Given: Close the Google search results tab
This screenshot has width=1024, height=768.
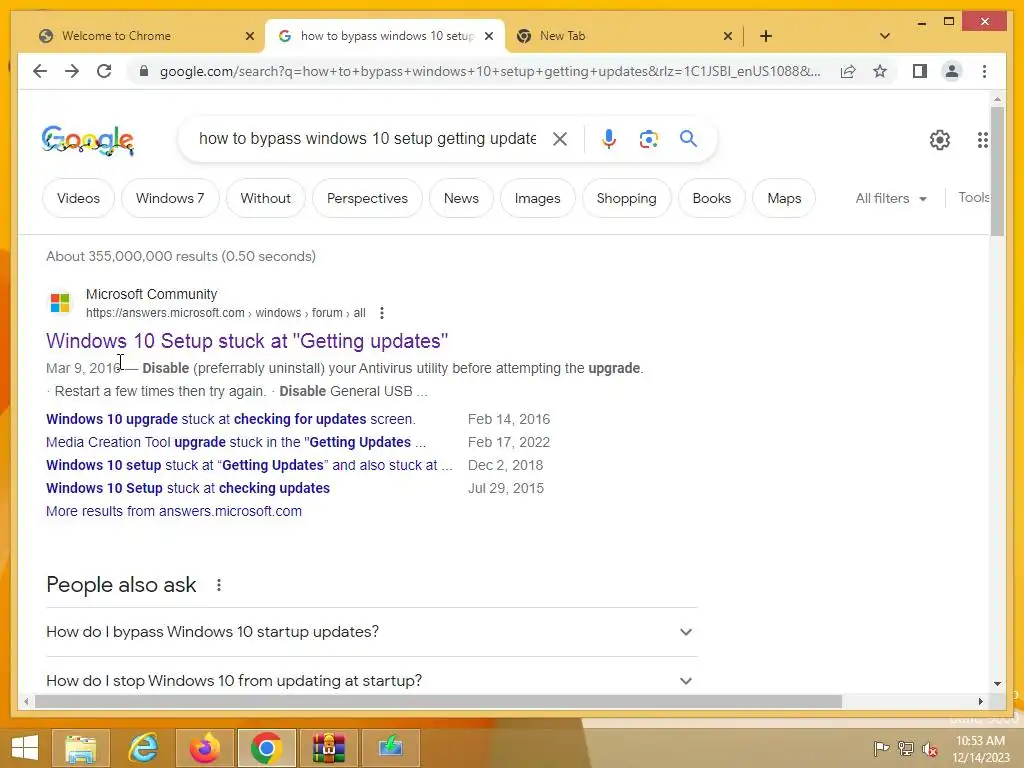Looking at the screenshot, I should pyautogui.click(x=488, y=36).
